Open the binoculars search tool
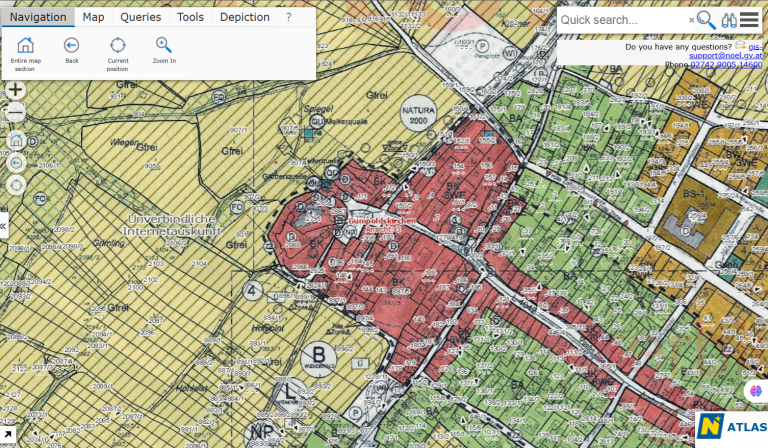 click(x=729, y=20)
